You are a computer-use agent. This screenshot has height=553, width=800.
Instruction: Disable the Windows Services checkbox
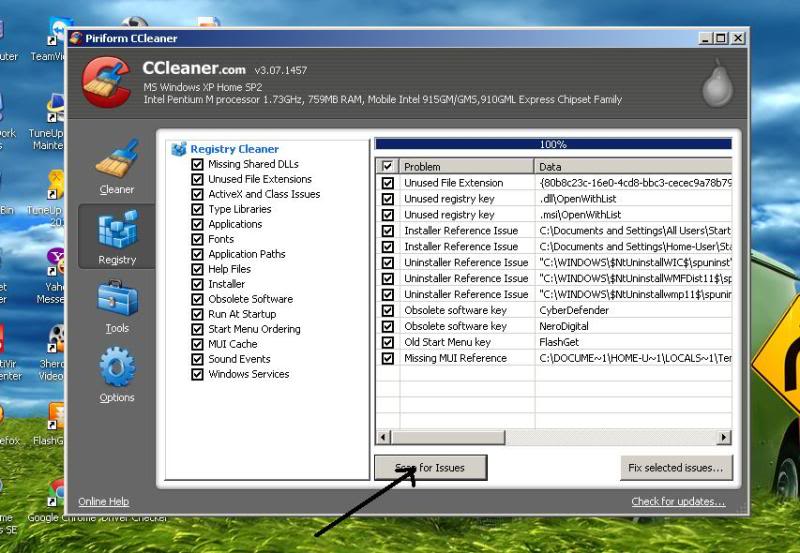coord(198,374)
